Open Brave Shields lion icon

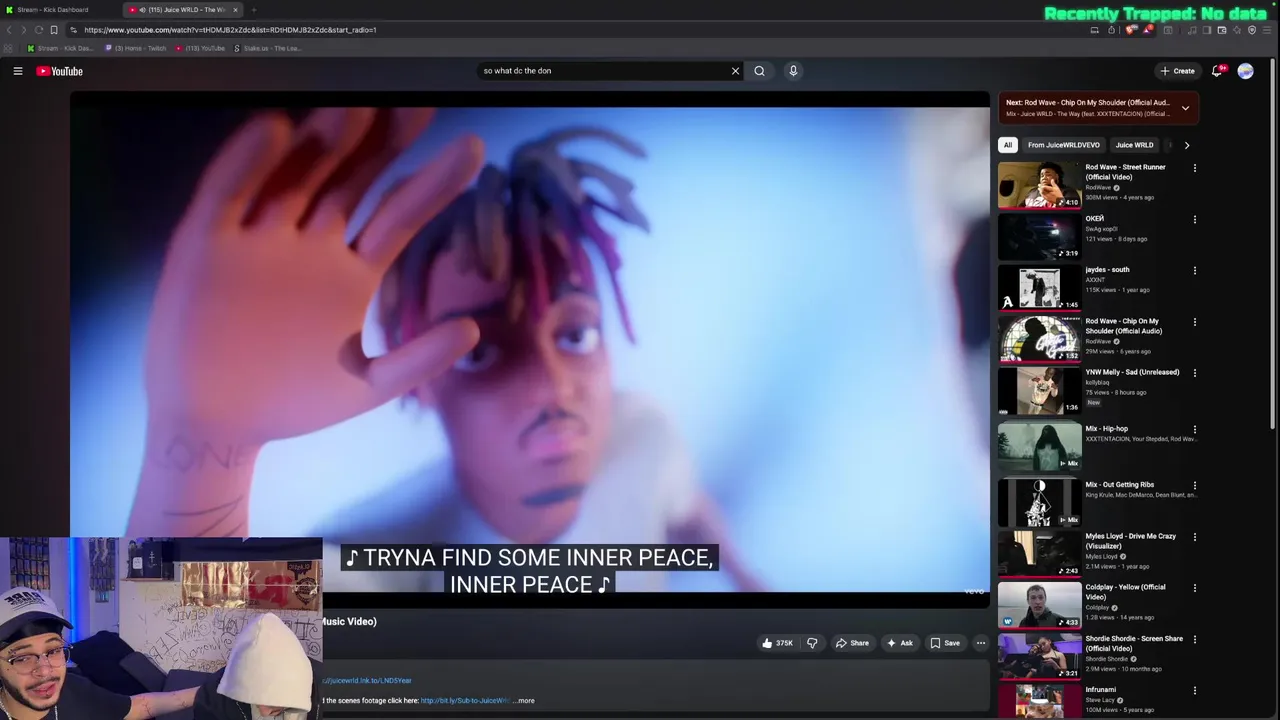coord(1129,30)
